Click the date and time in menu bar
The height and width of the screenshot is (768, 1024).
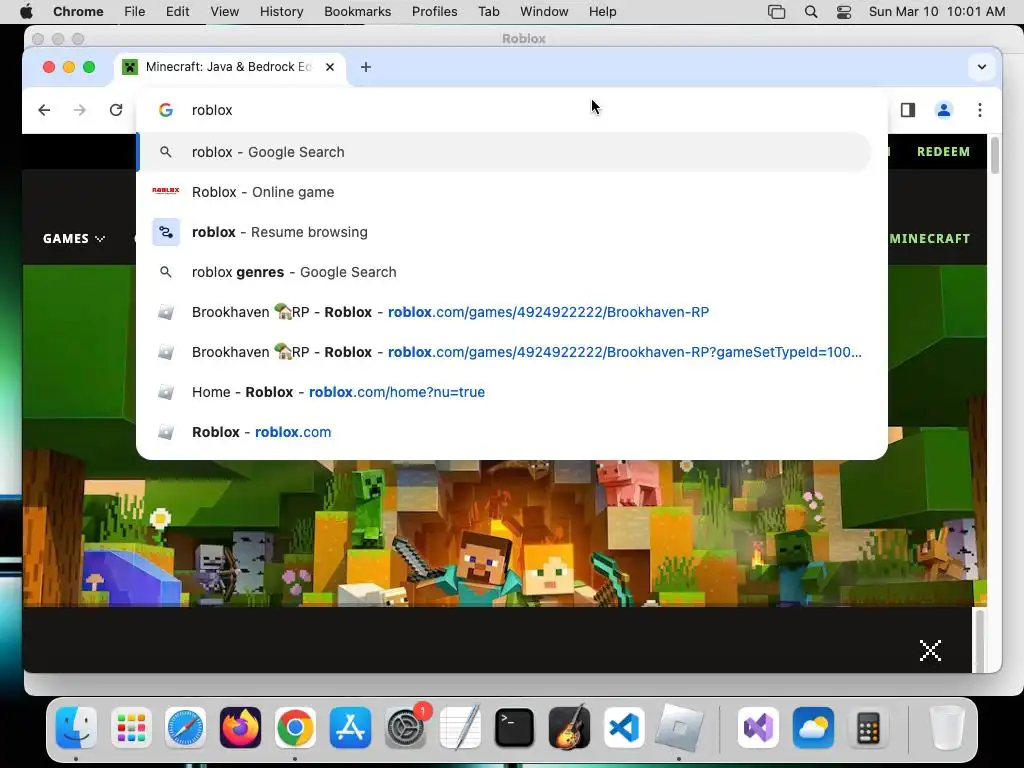(x=936, y=12)
